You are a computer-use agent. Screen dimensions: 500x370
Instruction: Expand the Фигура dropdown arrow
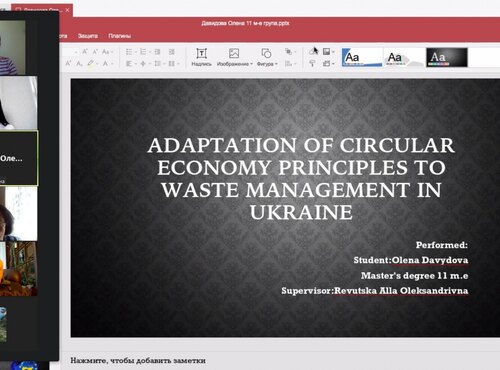tap(276, 64)
